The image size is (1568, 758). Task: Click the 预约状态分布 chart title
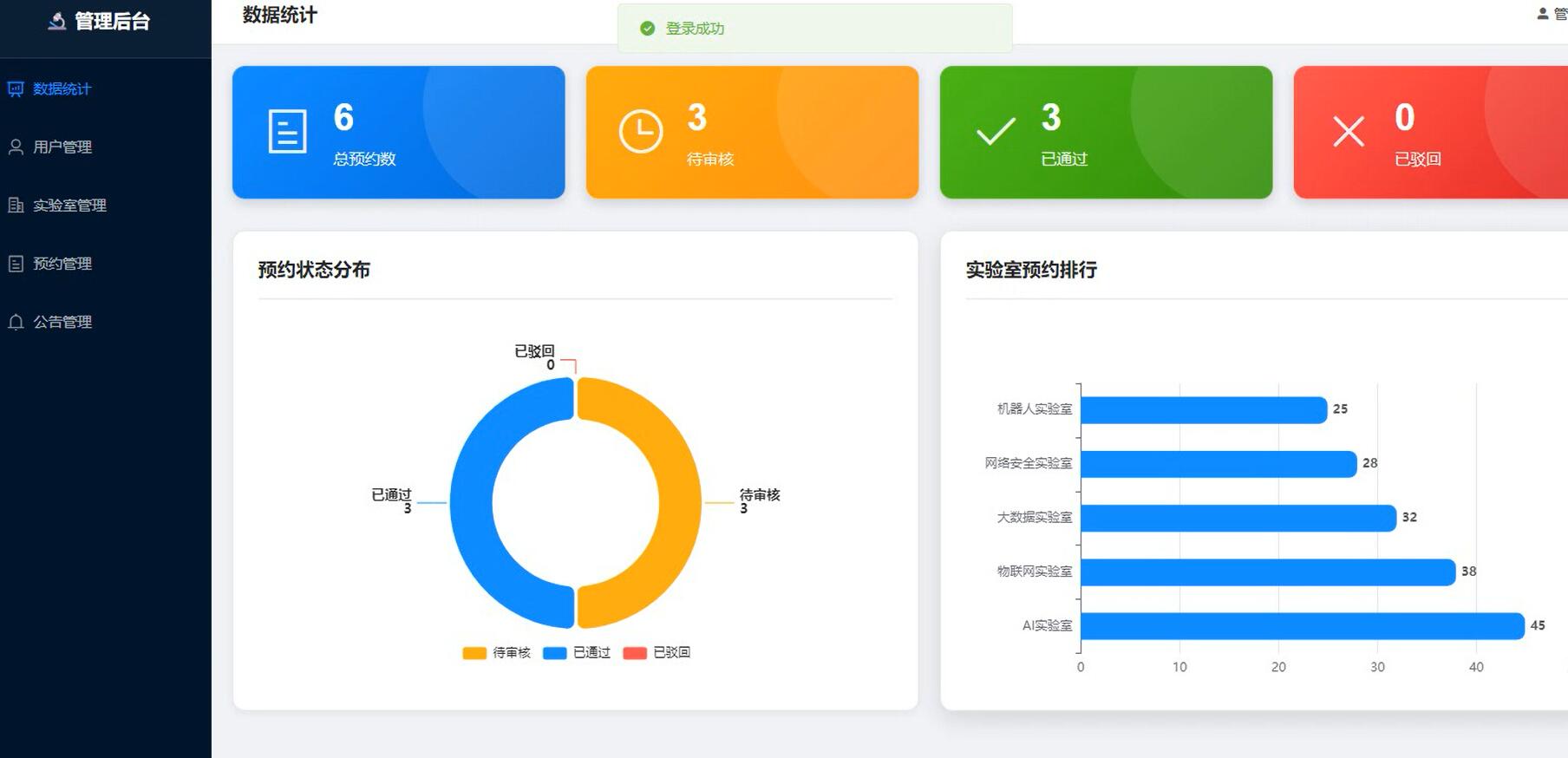point(314,270)
